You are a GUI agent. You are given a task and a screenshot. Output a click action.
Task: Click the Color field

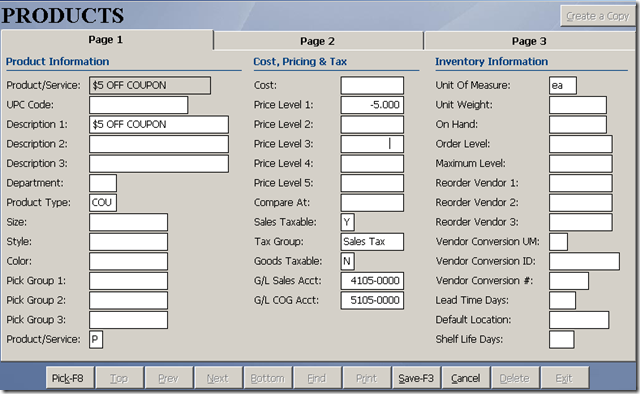pos(128,261)
